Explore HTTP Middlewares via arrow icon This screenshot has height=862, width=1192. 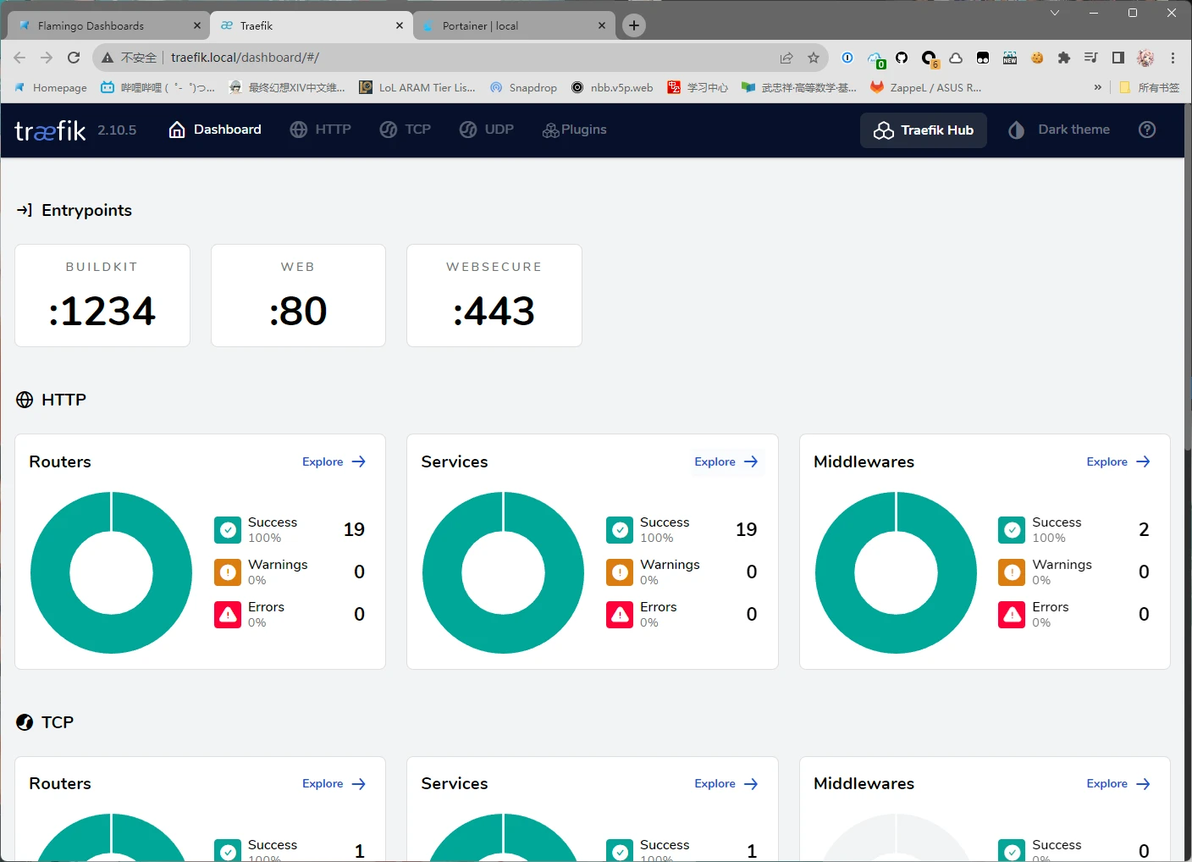(x=1143, y=461)
